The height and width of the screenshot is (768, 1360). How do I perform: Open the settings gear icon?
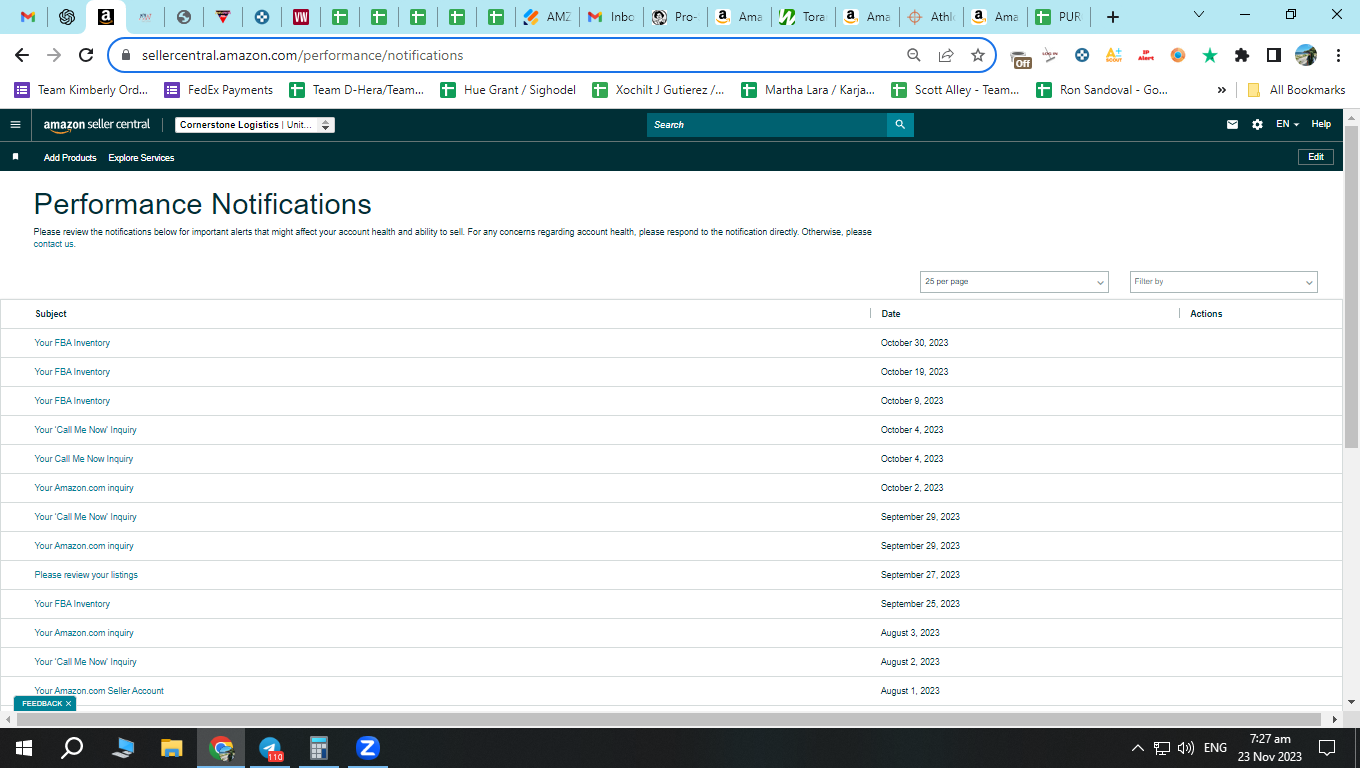click(1258, 125)
